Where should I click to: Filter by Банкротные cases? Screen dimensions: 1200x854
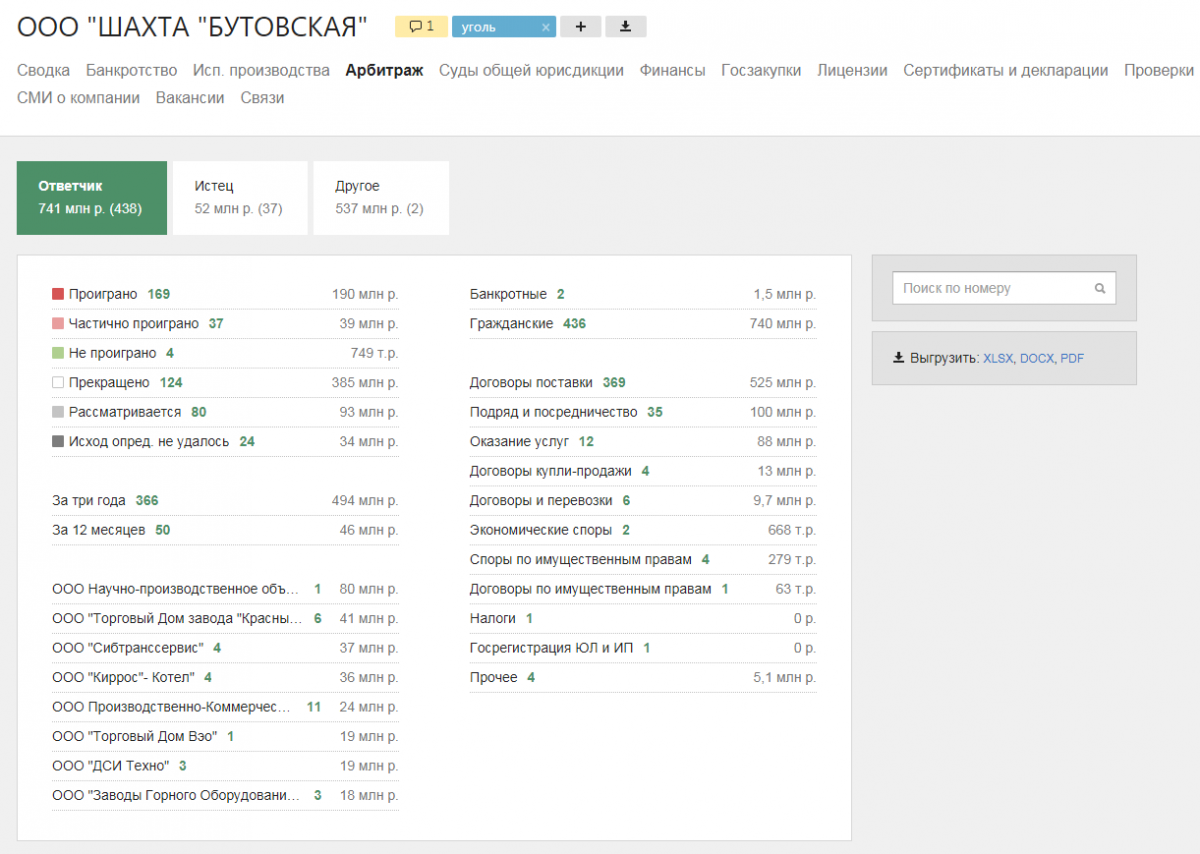pos(643,294)
